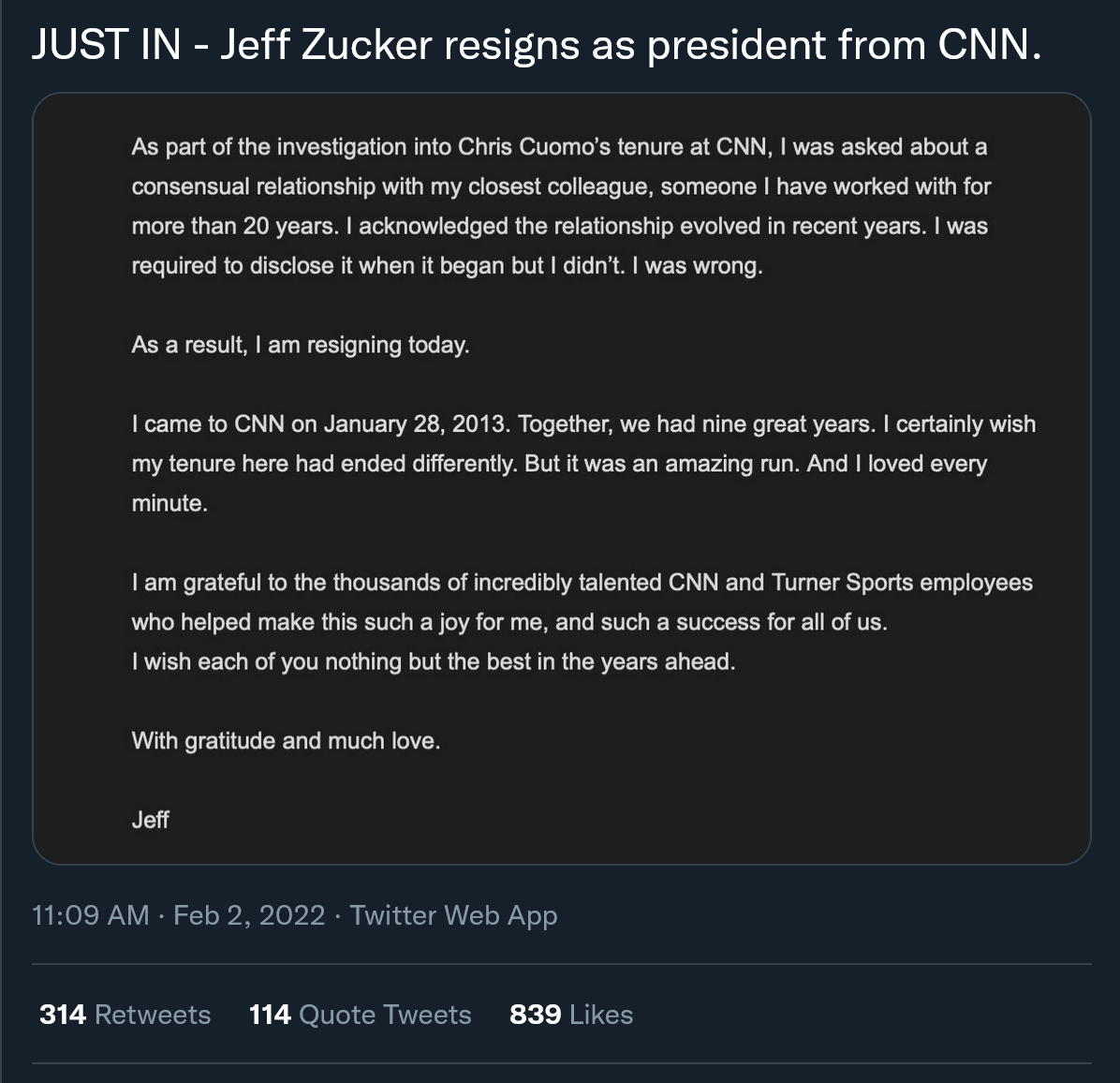The width and height of the screenshot is (1120, 1083).
Task: Click the JUST IN Jeff Zucker headline text
Action: click(x=537, y=45)
